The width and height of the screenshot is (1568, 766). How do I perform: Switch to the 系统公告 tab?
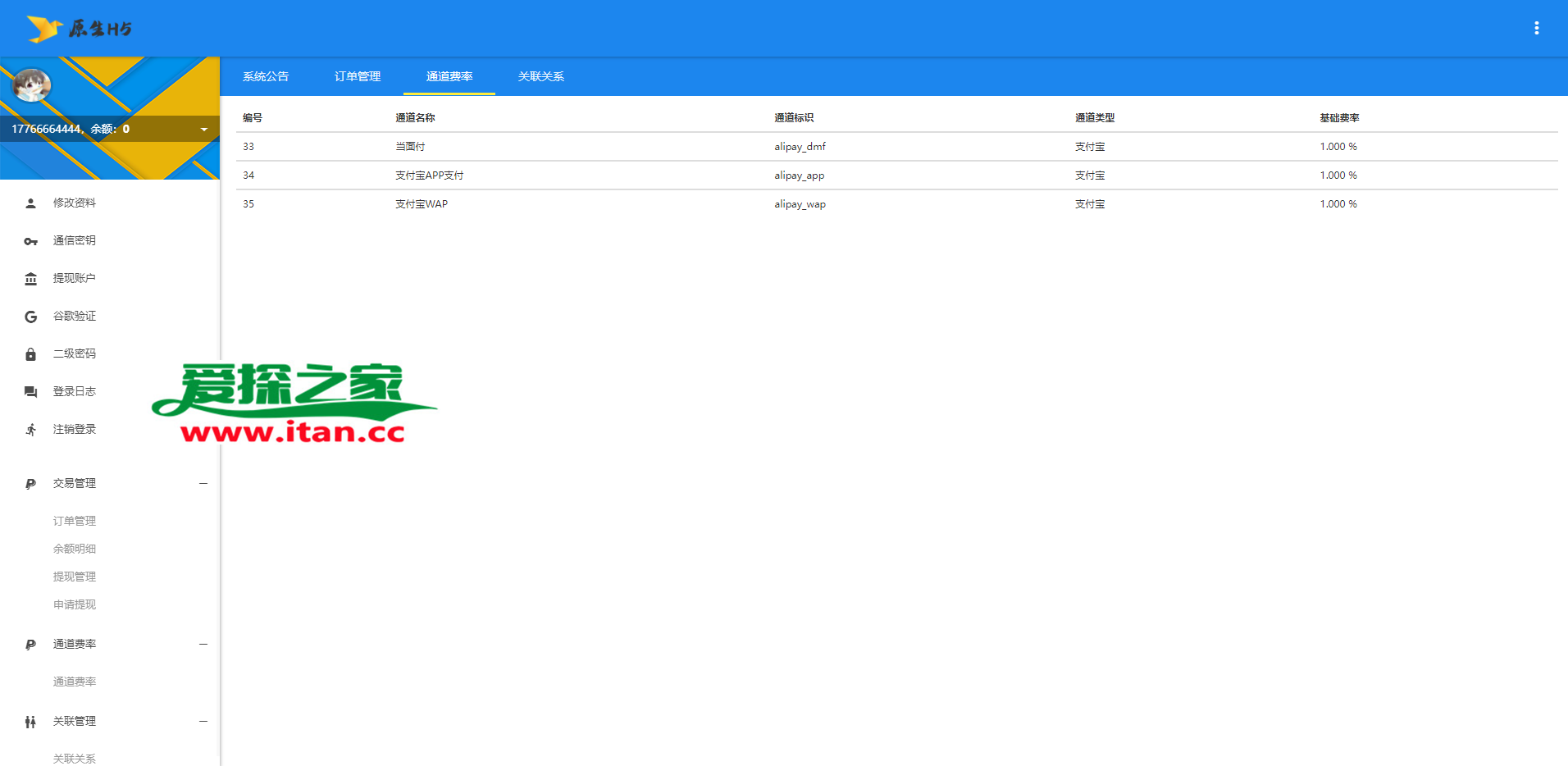tap(266, 76)
